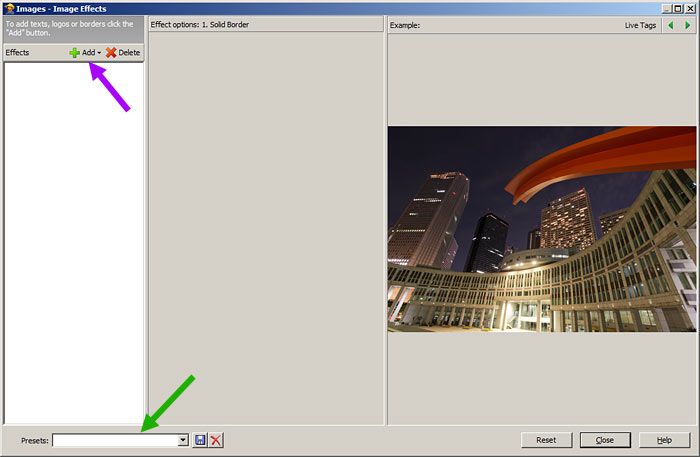Click the 'Effects' label

pyautogui.click(x=17, y=53)
